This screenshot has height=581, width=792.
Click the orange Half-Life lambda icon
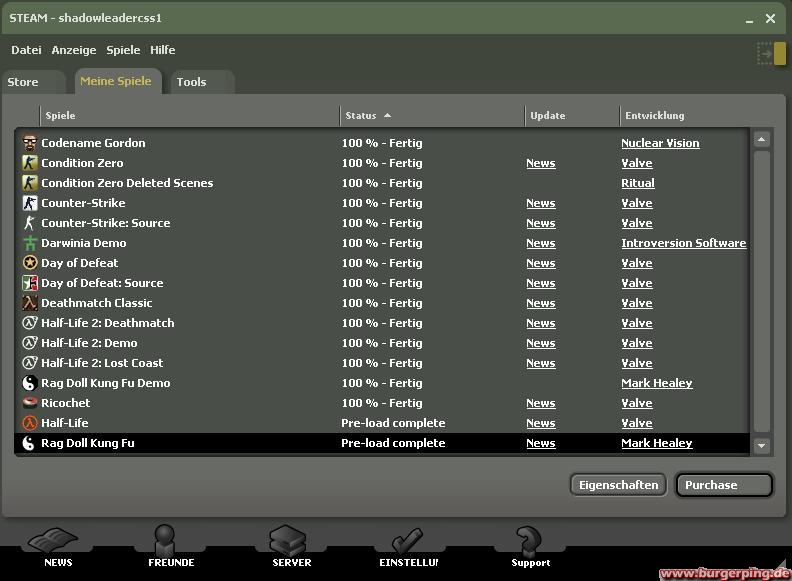point(30,423)
